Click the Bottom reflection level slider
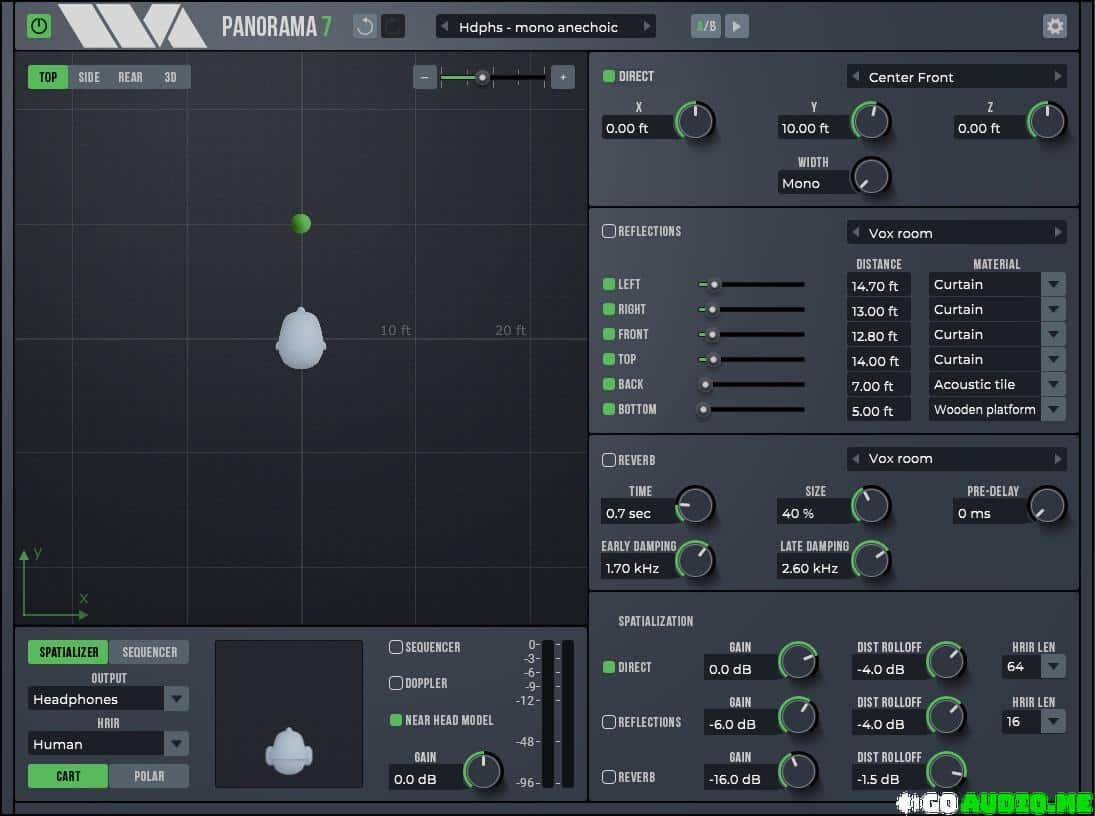The image size is (1095, 816). point(751,409)
